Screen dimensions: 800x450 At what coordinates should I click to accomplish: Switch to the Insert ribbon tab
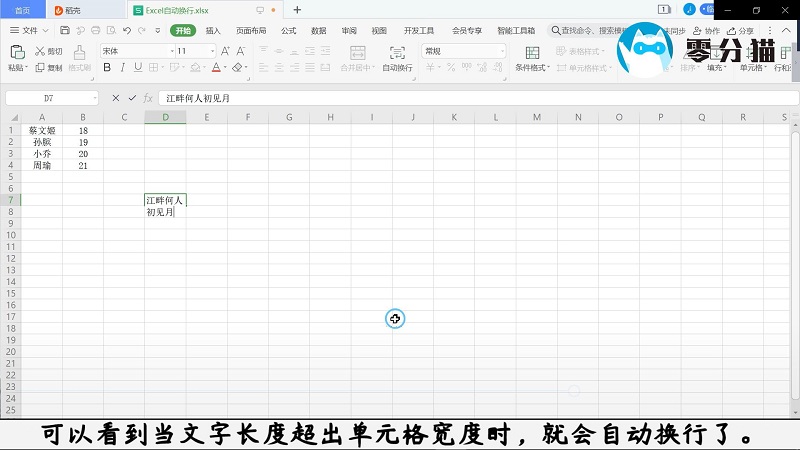coord(213,31)
